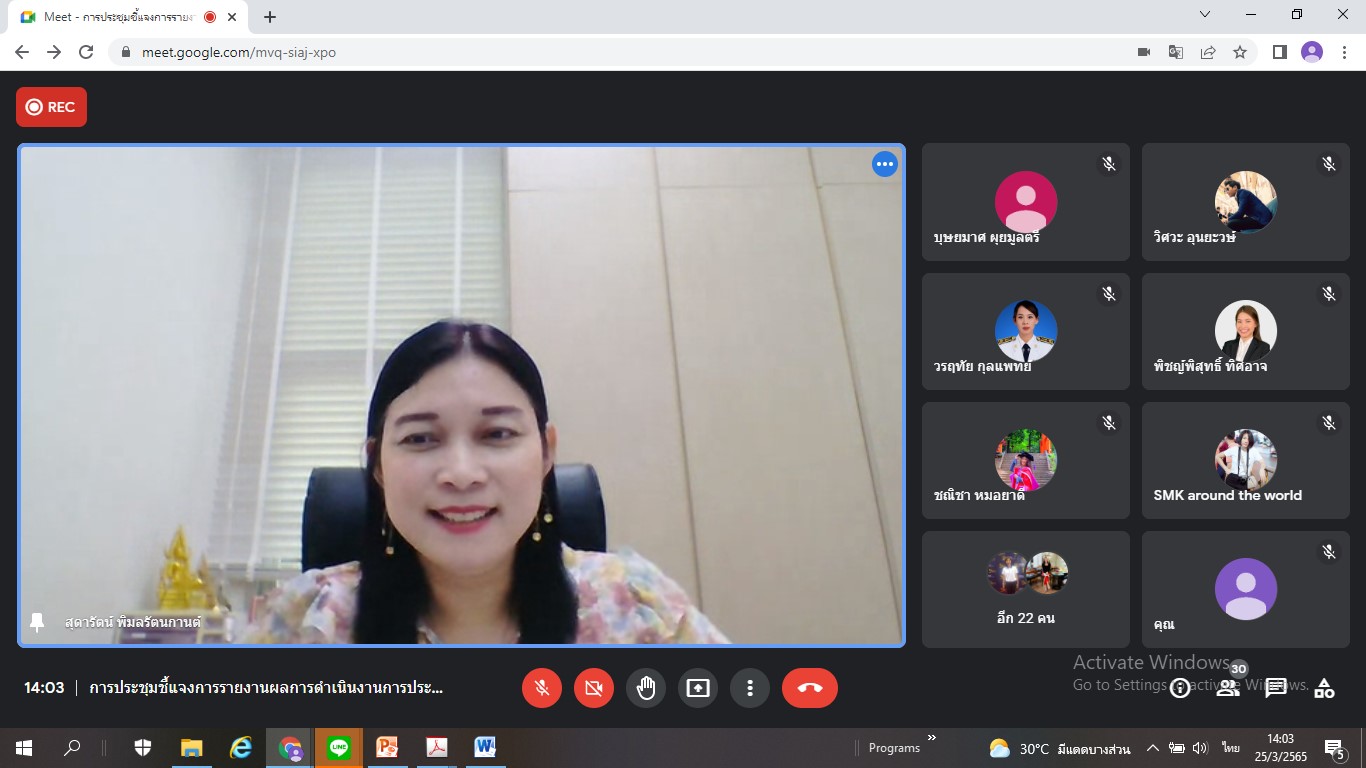The height and width of the screenshot is (768, 1366).
Task: Leave the call with red hang-up button
Action: 809,688
